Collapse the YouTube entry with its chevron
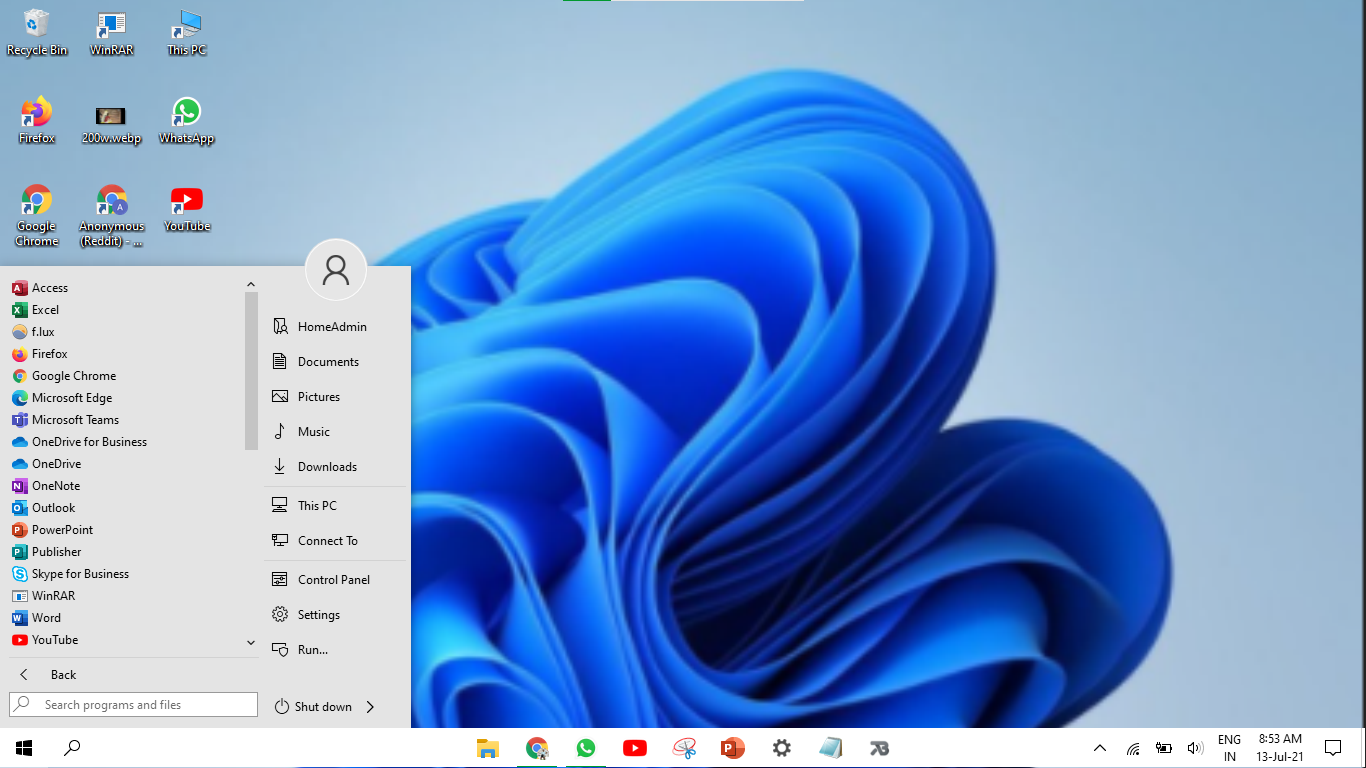This screenshot has height=768, width=1366. [x=251, y=641]
